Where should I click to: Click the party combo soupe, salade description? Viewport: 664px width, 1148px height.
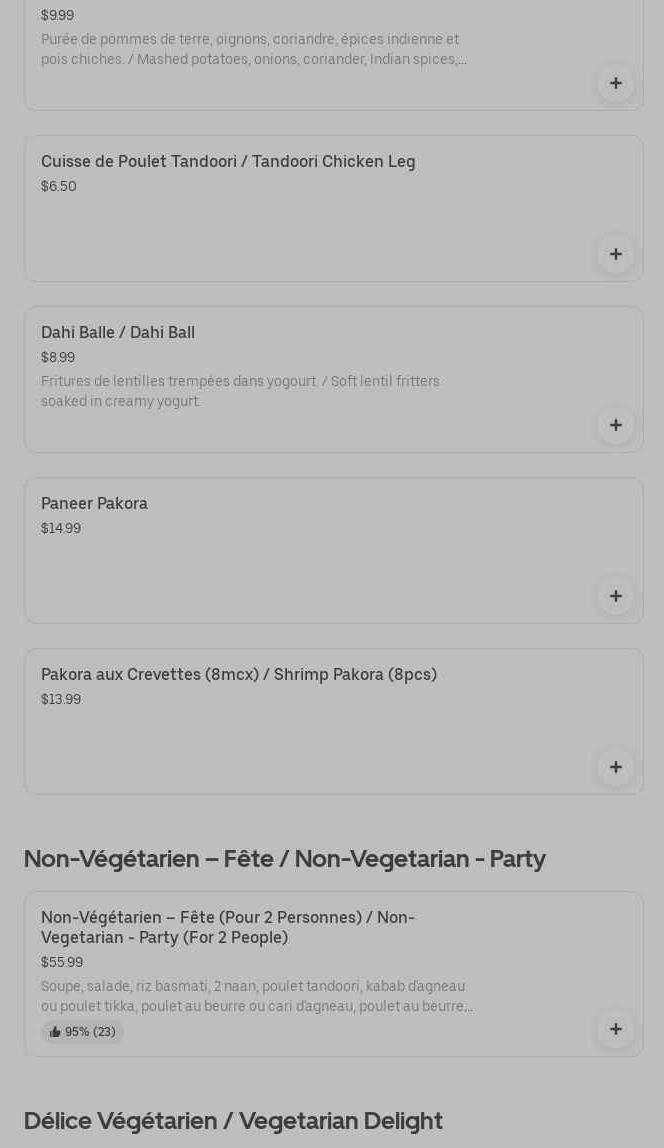pyautogui.click(x=256, y=996)
